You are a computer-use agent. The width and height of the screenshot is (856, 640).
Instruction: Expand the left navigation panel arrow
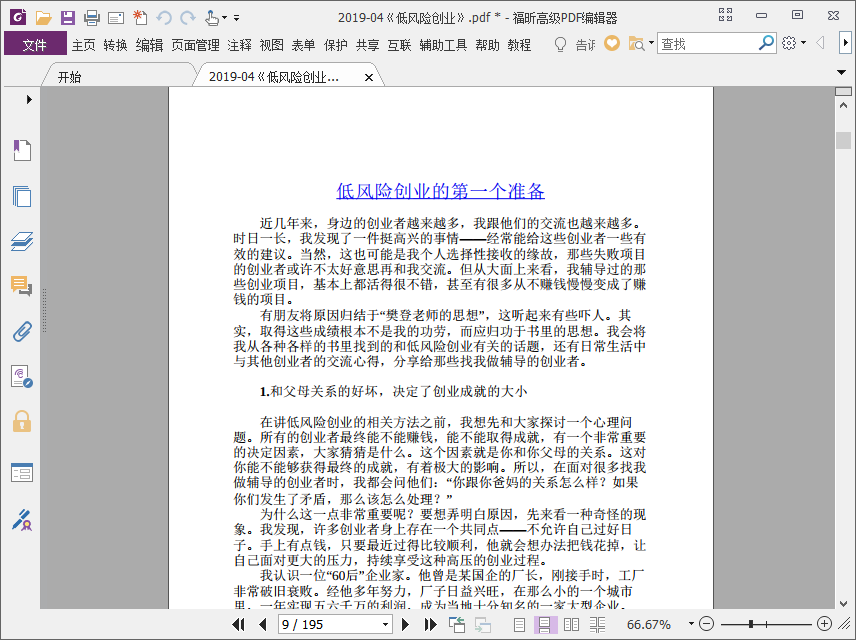coord(29,99)
